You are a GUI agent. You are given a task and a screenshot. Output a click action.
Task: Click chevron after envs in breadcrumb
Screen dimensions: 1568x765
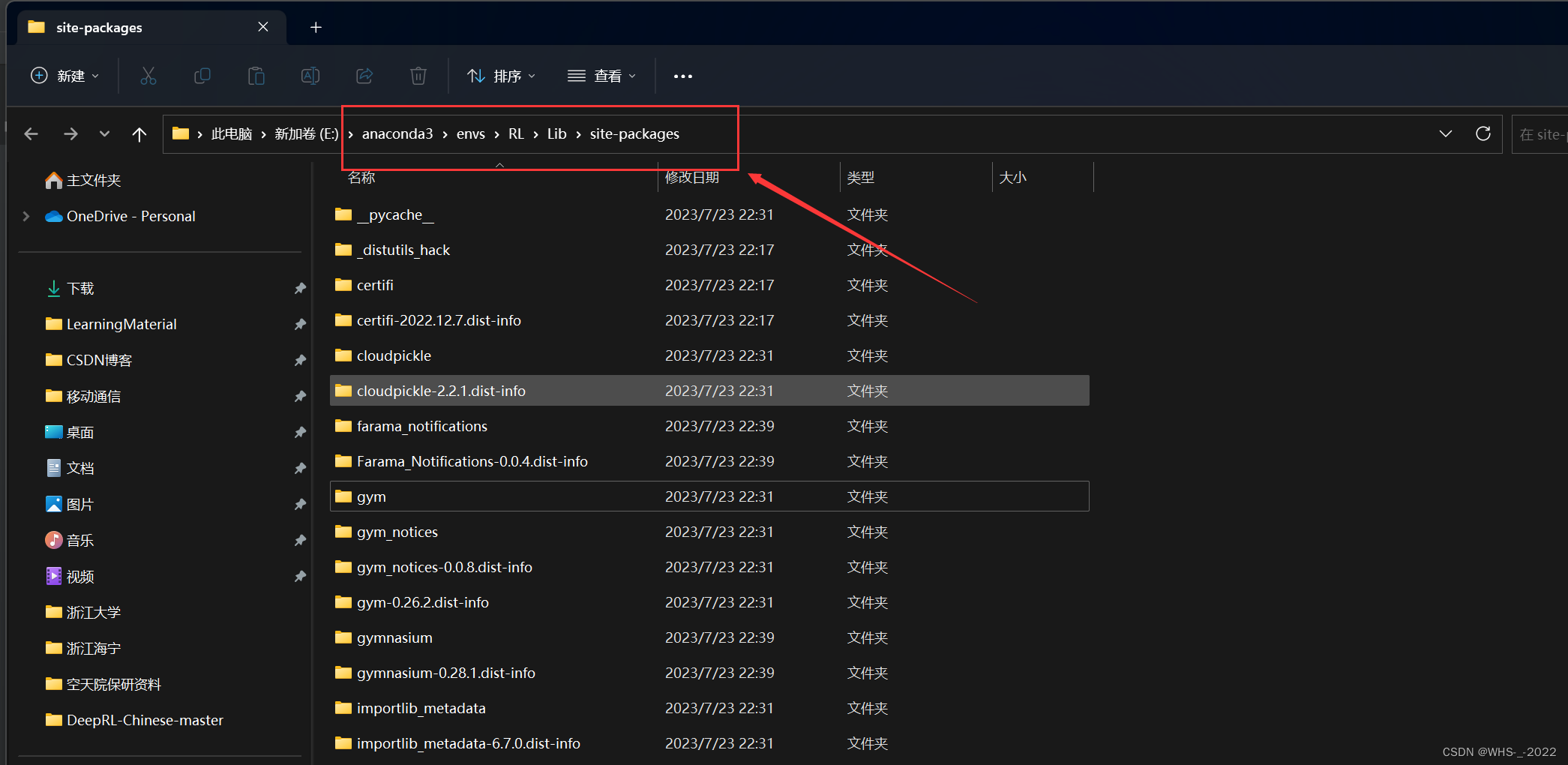pyautogui.click(x=496, y=134)
